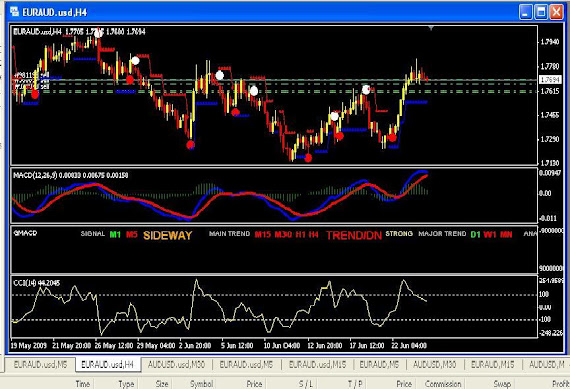Viewport: 570px width, 389px height.
Task: Open the EURAUD,M5 chart tab
Action: (379, 364)
